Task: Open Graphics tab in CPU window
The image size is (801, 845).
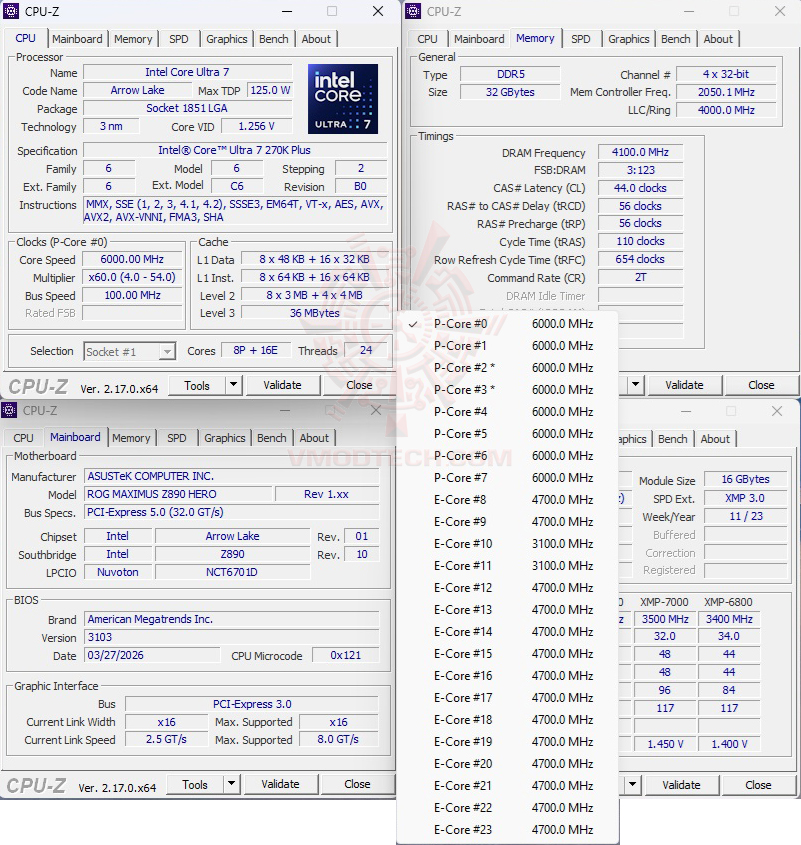Action: click(226, 39)
